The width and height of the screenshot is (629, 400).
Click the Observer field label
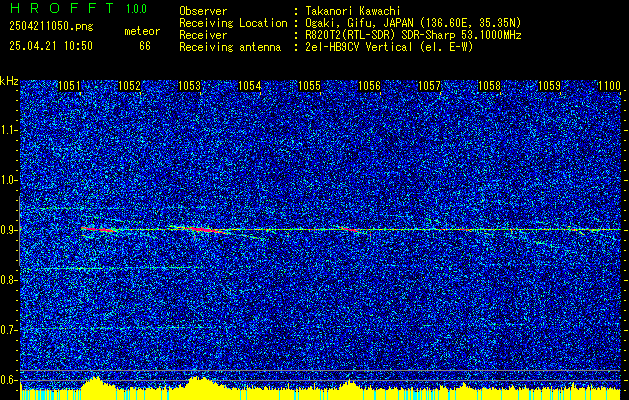coord(203,11)
